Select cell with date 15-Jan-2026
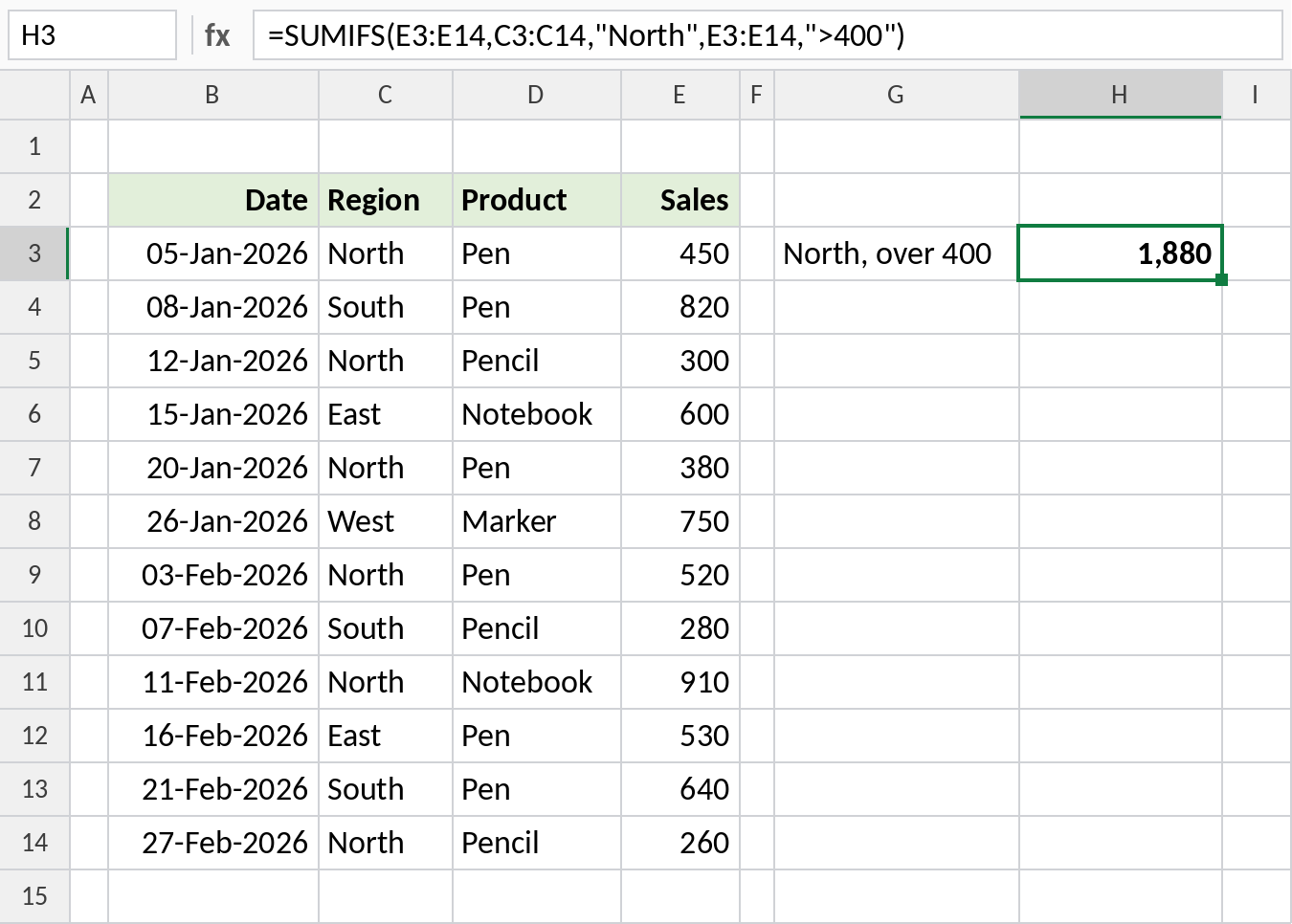Screen dimensions: 1292x924 [213, 414]
